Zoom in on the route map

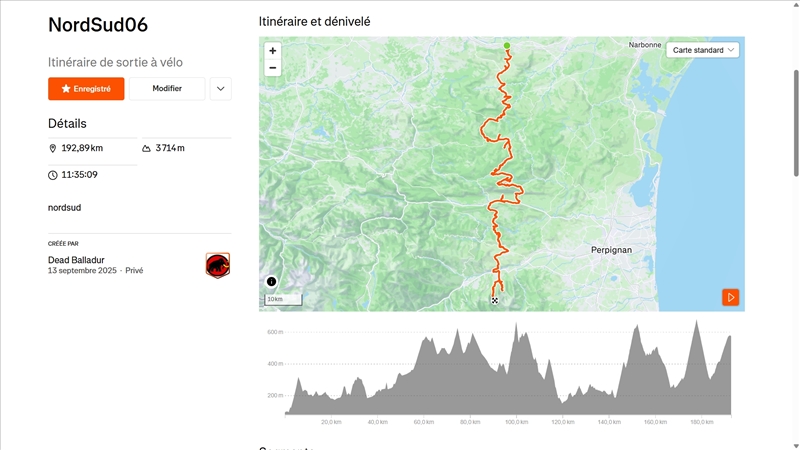tap(273, 50)
